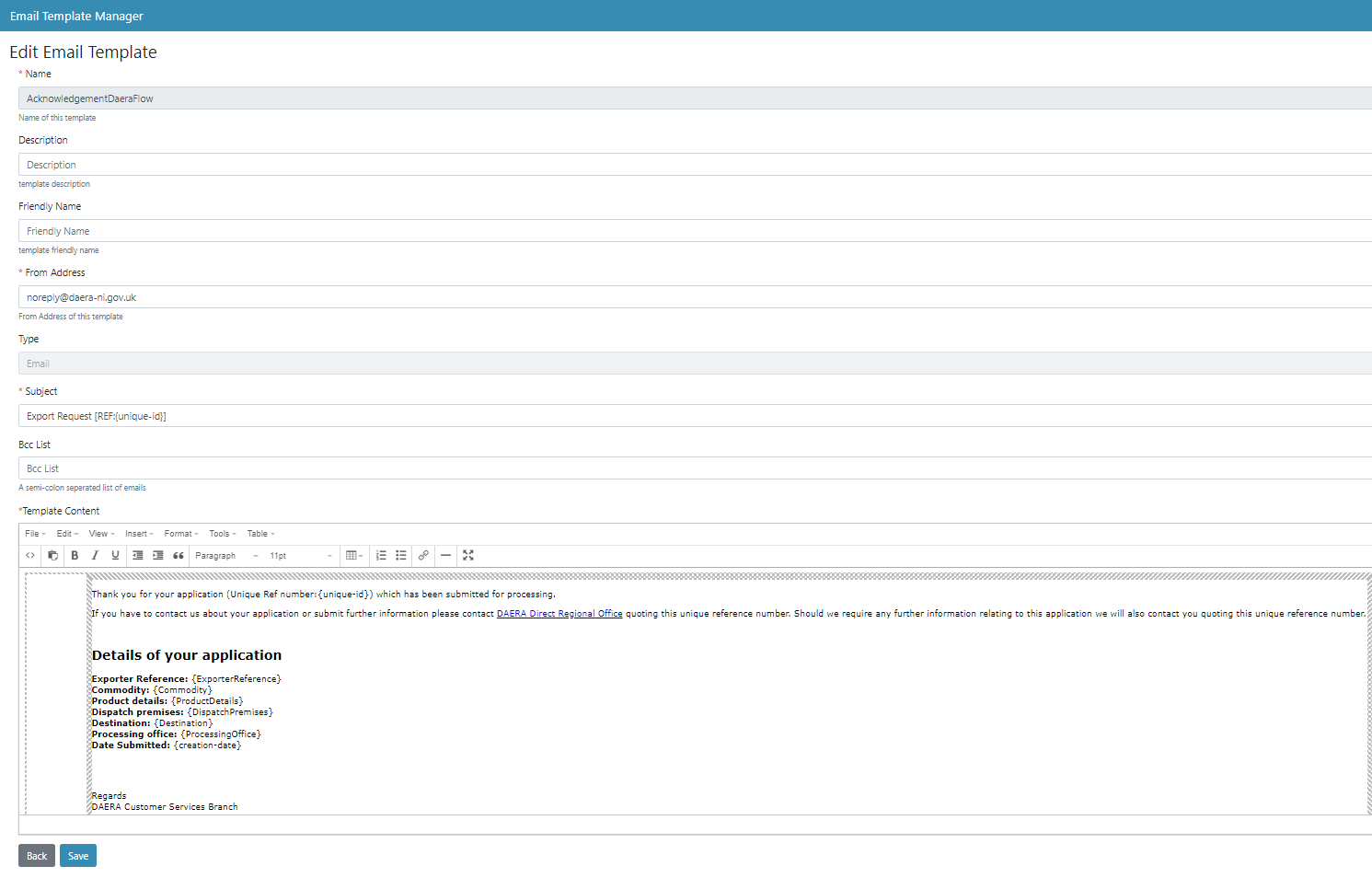Apply blockquote formatting
Viewport: 1372px width, 878px height.
click(x=179, y=555)
